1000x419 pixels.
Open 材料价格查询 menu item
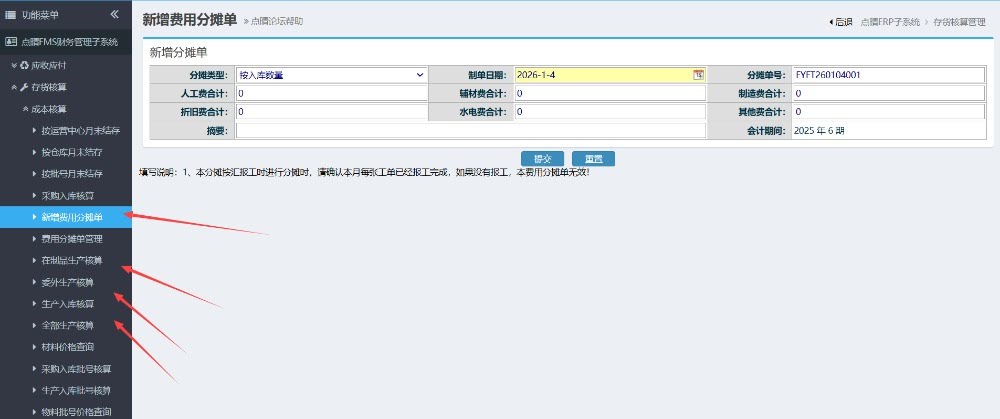click(x=68, y=347)
